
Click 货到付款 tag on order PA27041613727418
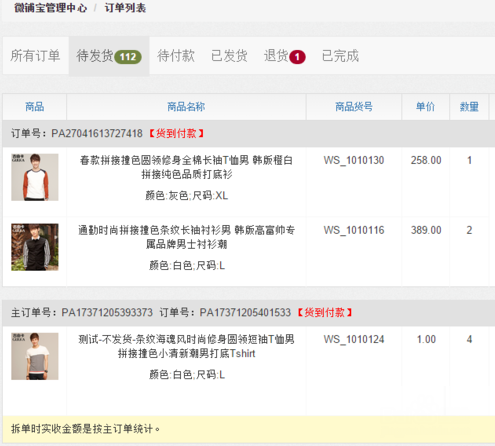click(x=176, y=133)
